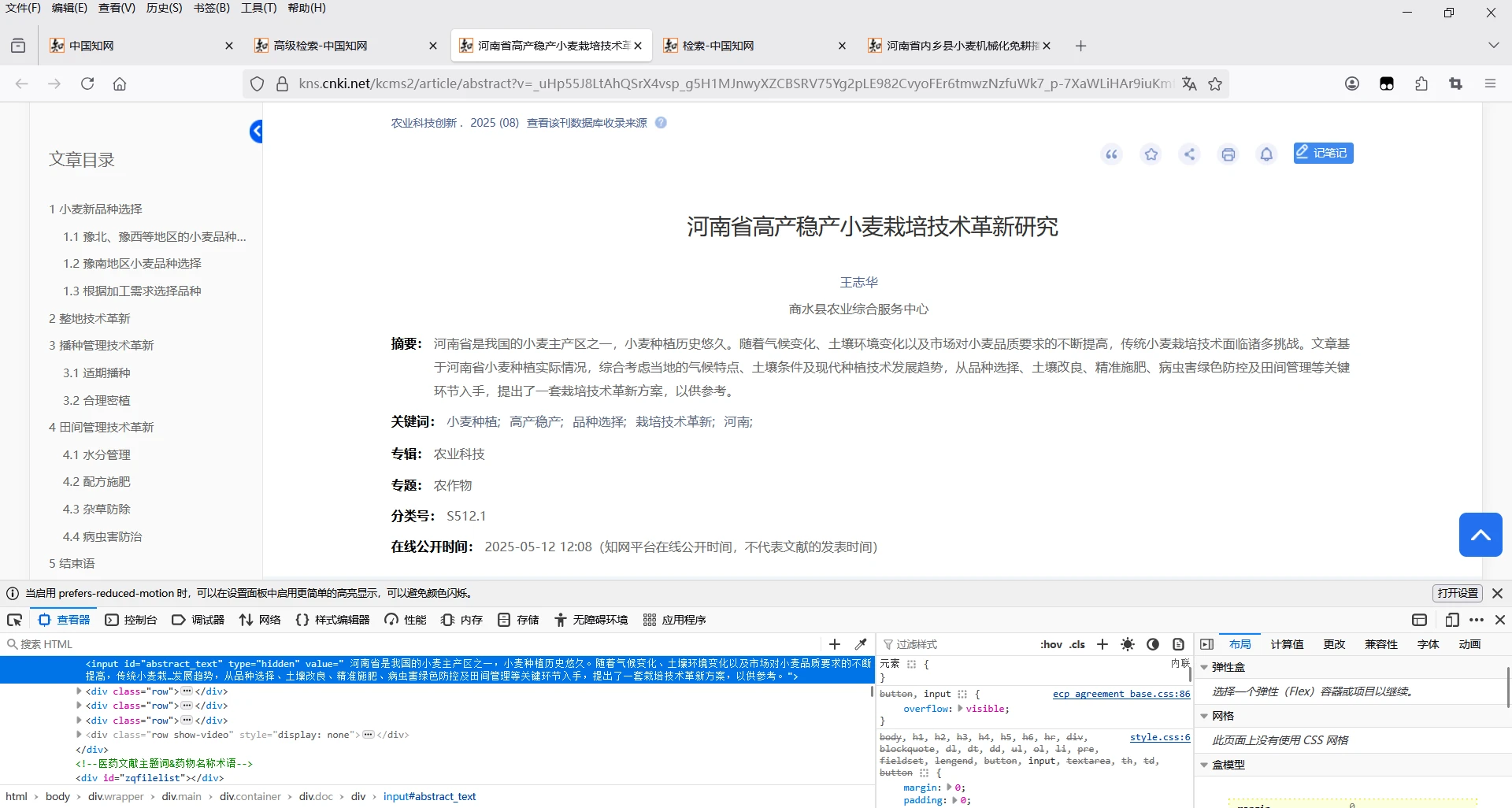The height and width of the screenshot is (808, 1512).
Task: Favorite the article with star icon
Action: tap(1151, 154)
